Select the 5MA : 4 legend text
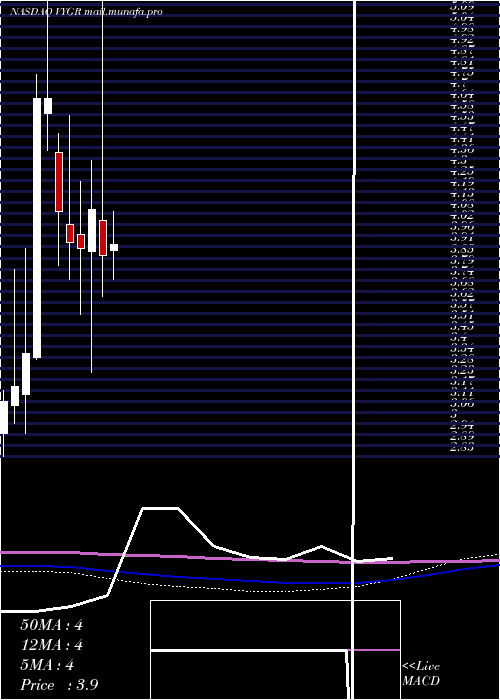The width and height of the screenshot is (500, 700). (x=47, y=665)
